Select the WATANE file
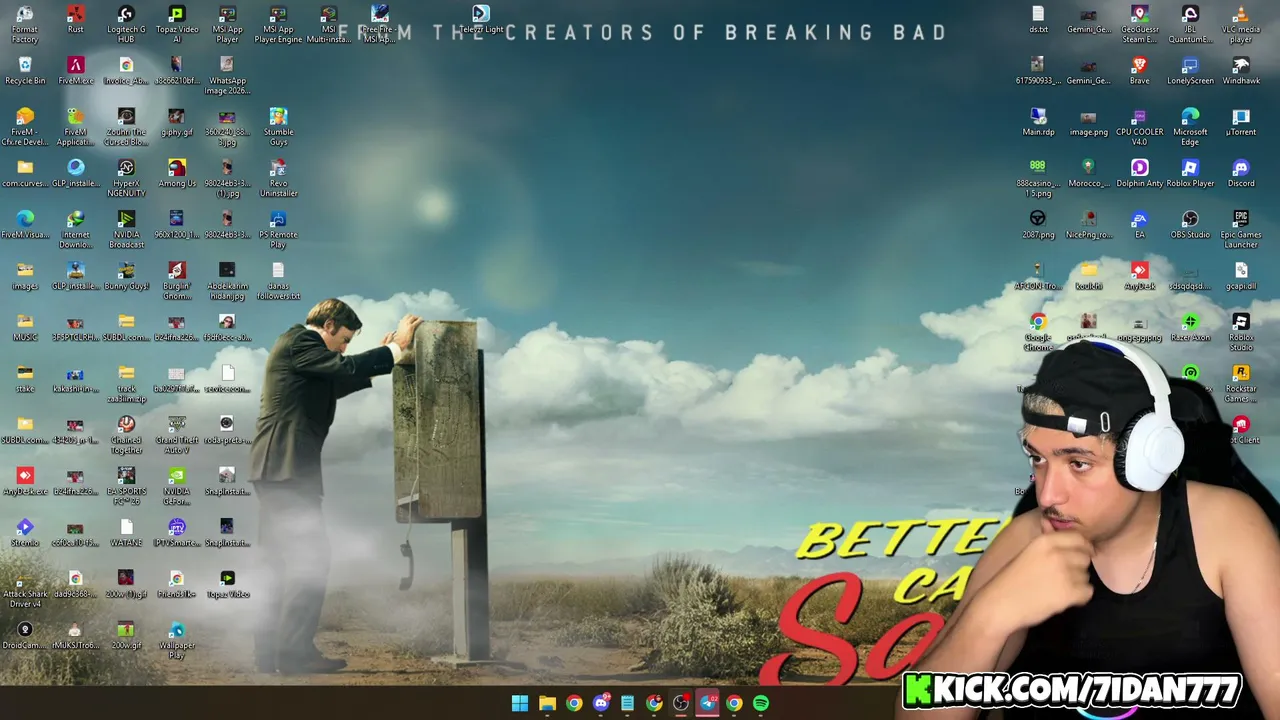The image size is (1280, 720). point(126,532)
